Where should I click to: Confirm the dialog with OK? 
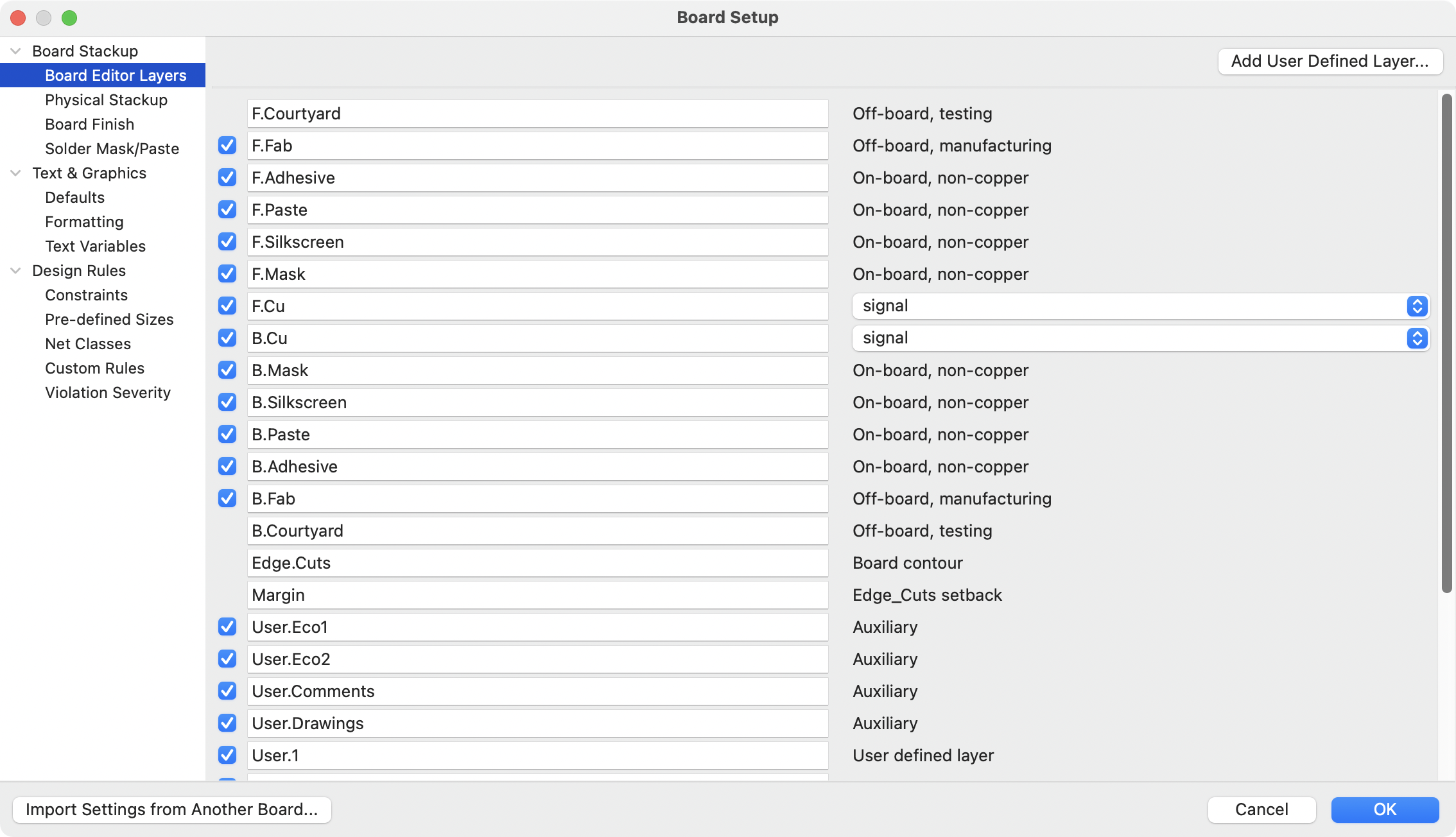[x=1385, y=809]
